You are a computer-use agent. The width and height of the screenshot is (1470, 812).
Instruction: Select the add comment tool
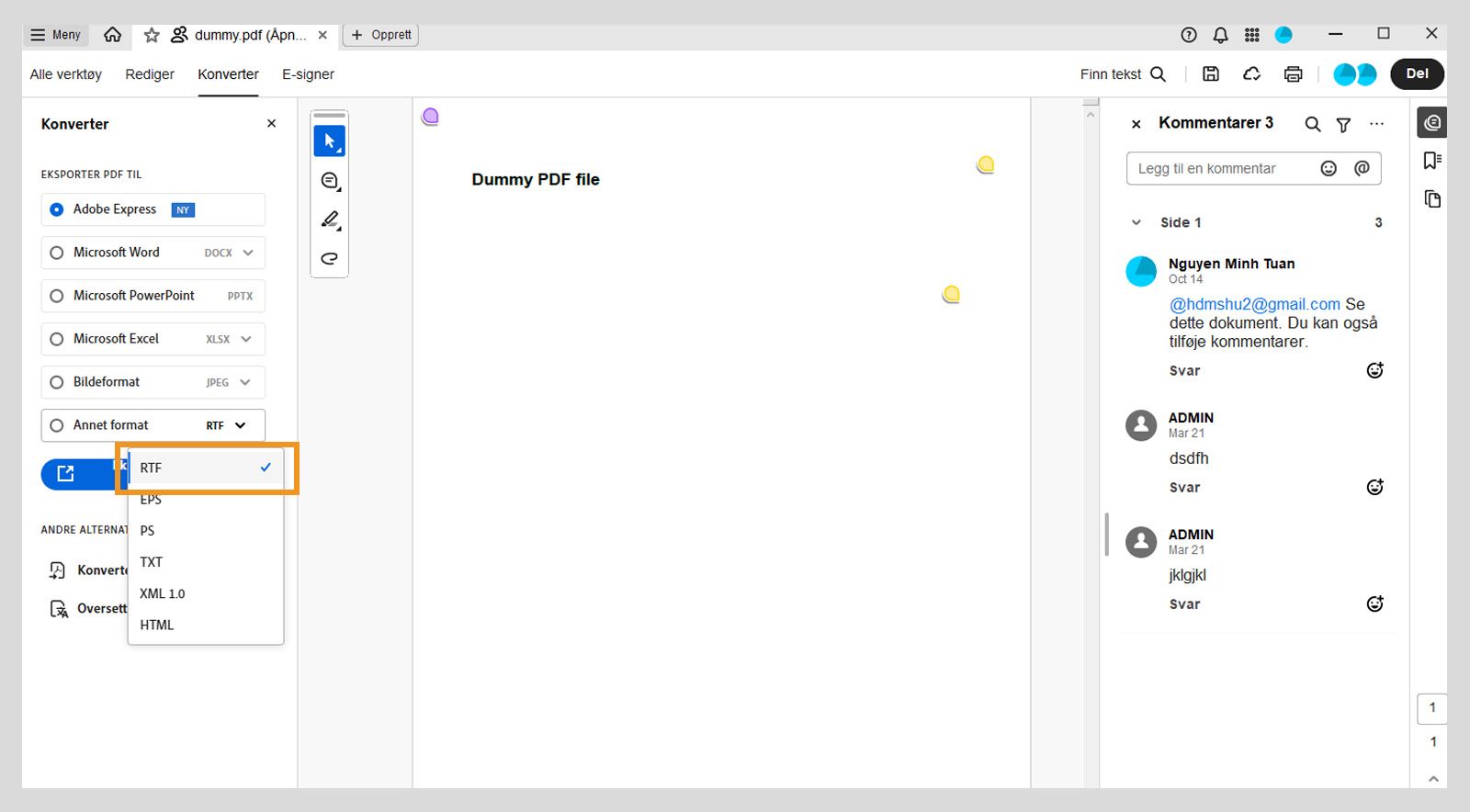pyautogui.click(x=330, y=181)
